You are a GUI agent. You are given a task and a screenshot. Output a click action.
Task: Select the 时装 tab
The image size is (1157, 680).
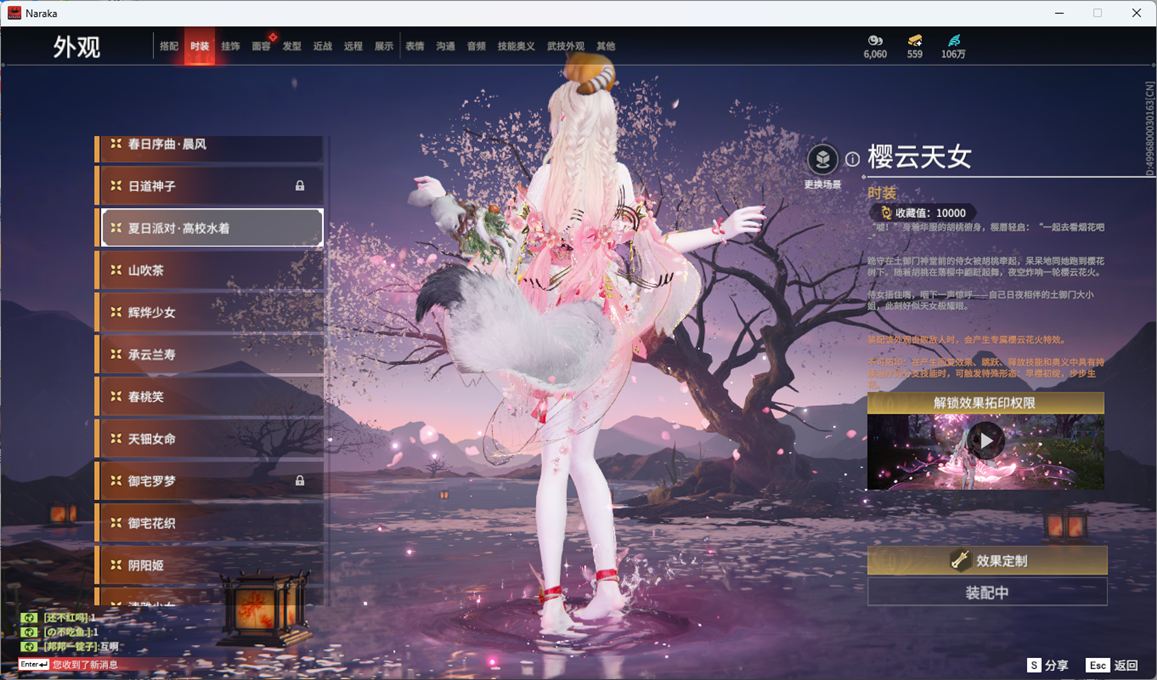click(199, 46)
